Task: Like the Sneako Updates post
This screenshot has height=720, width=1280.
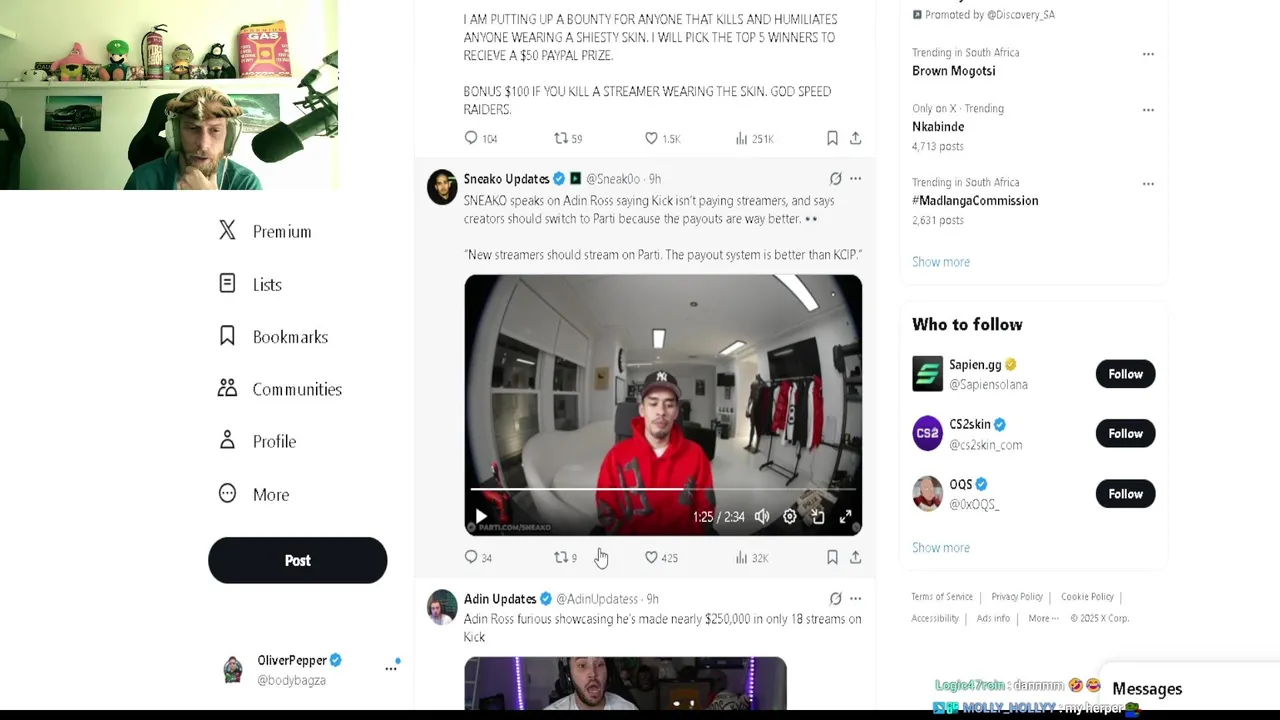Action: tap(661, 558)
